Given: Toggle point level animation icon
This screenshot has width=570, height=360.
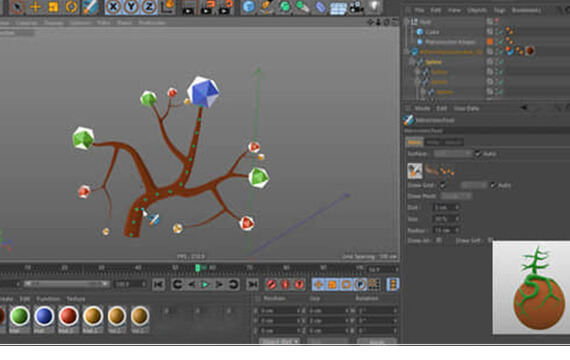Looking at the screenshot, I should coord(374,284).
